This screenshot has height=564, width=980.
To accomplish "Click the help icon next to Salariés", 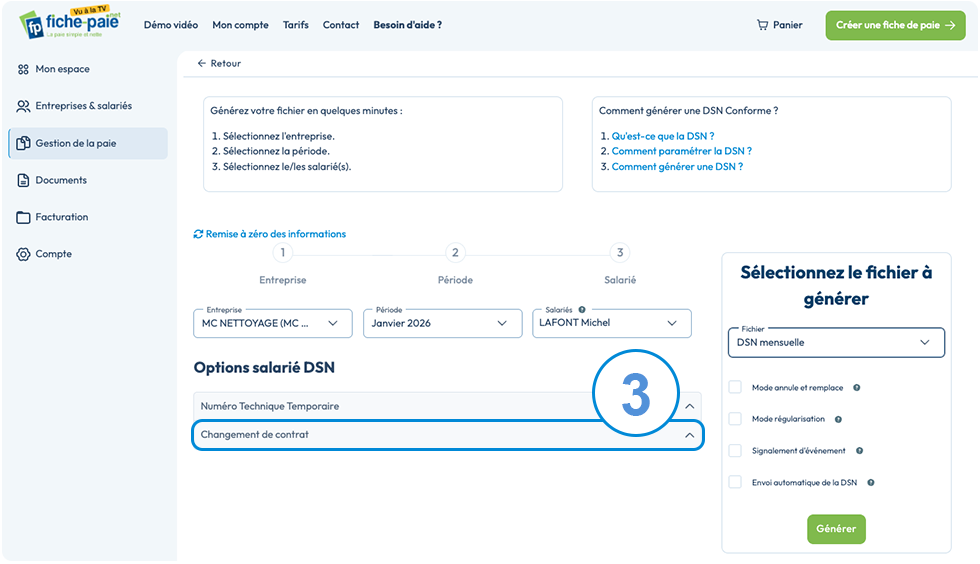I will (582, 310).
